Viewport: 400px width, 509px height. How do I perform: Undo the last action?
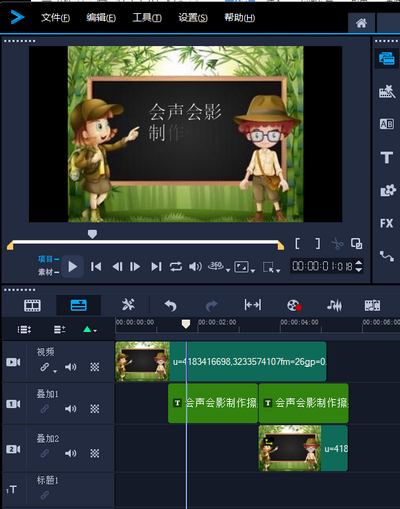[x=171, y=305]
